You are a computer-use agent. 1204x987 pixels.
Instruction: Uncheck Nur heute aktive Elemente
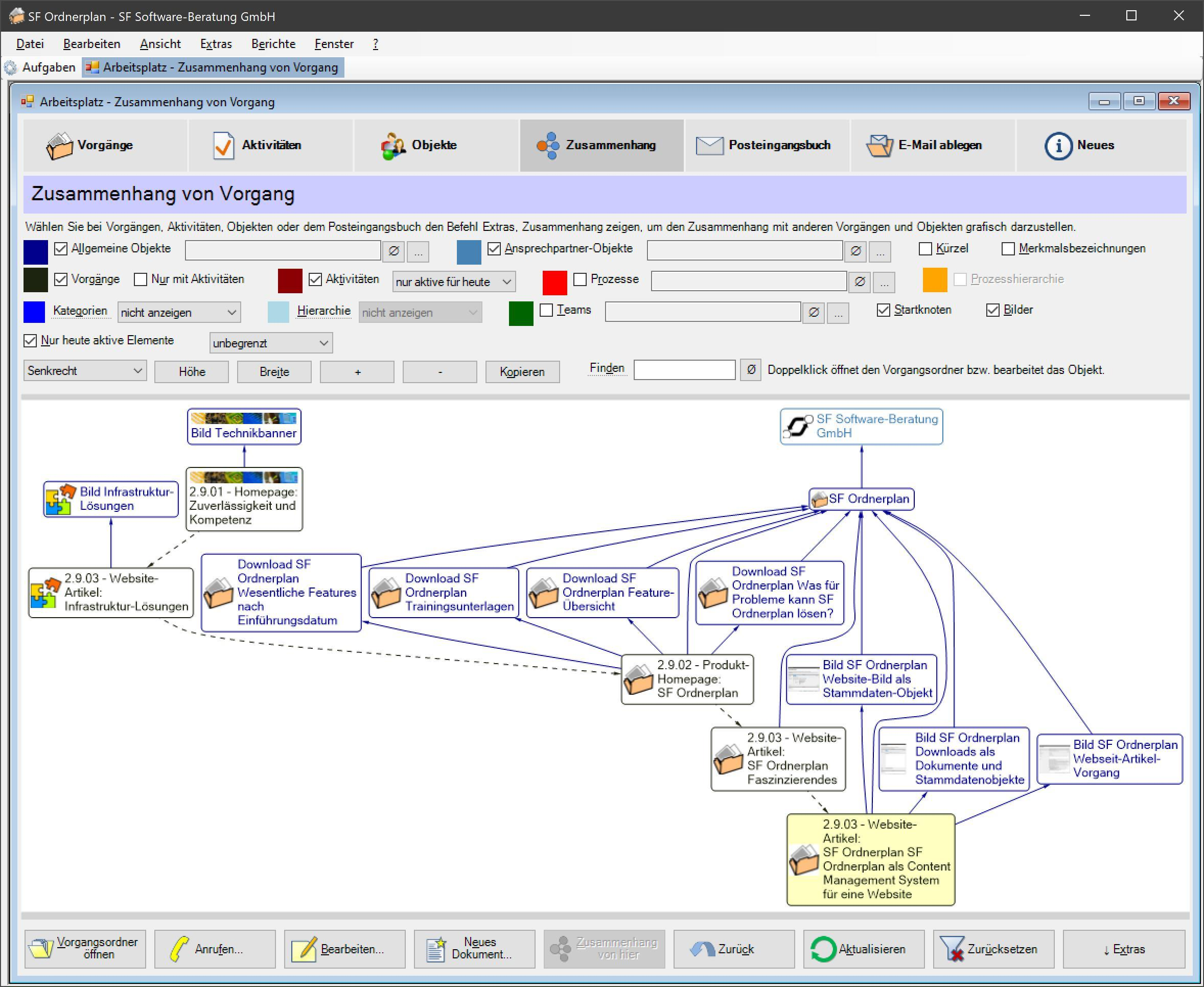click(30, 341)
